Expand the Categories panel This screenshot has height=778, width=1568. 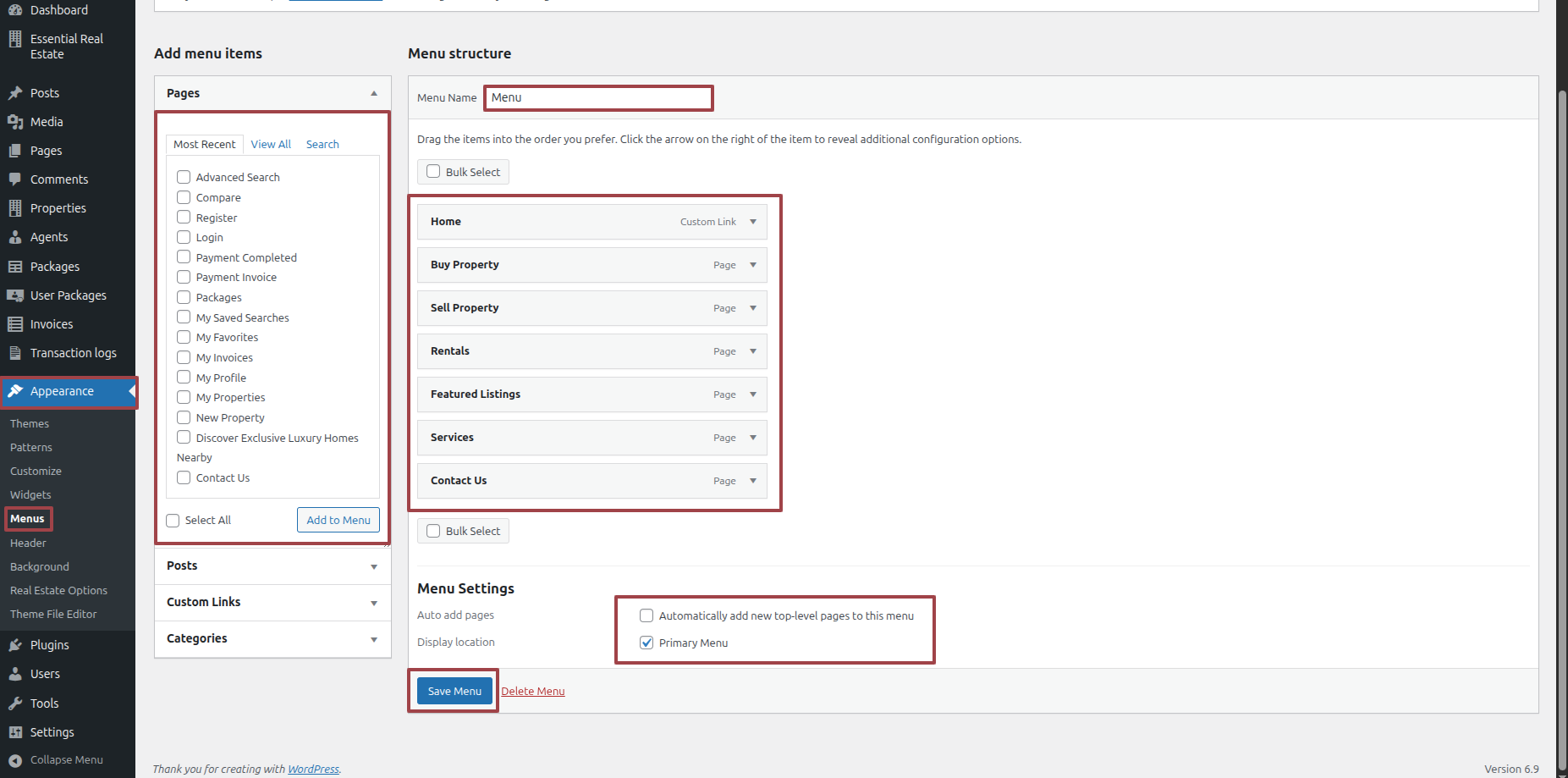coord(373,639)
